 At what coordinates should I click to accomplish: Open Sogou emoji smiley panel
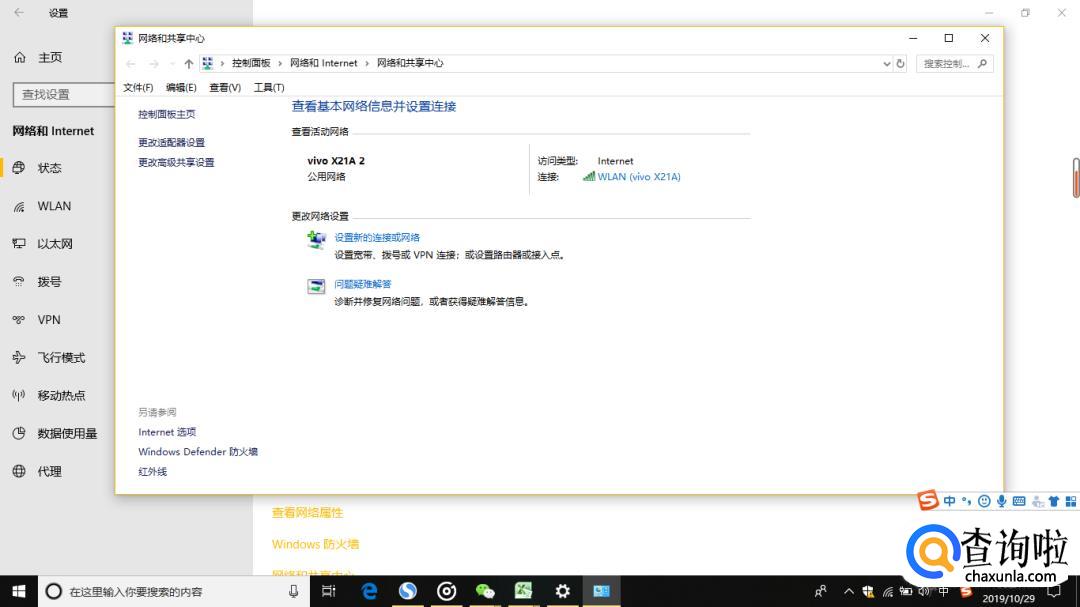click(x=984, y=501)
